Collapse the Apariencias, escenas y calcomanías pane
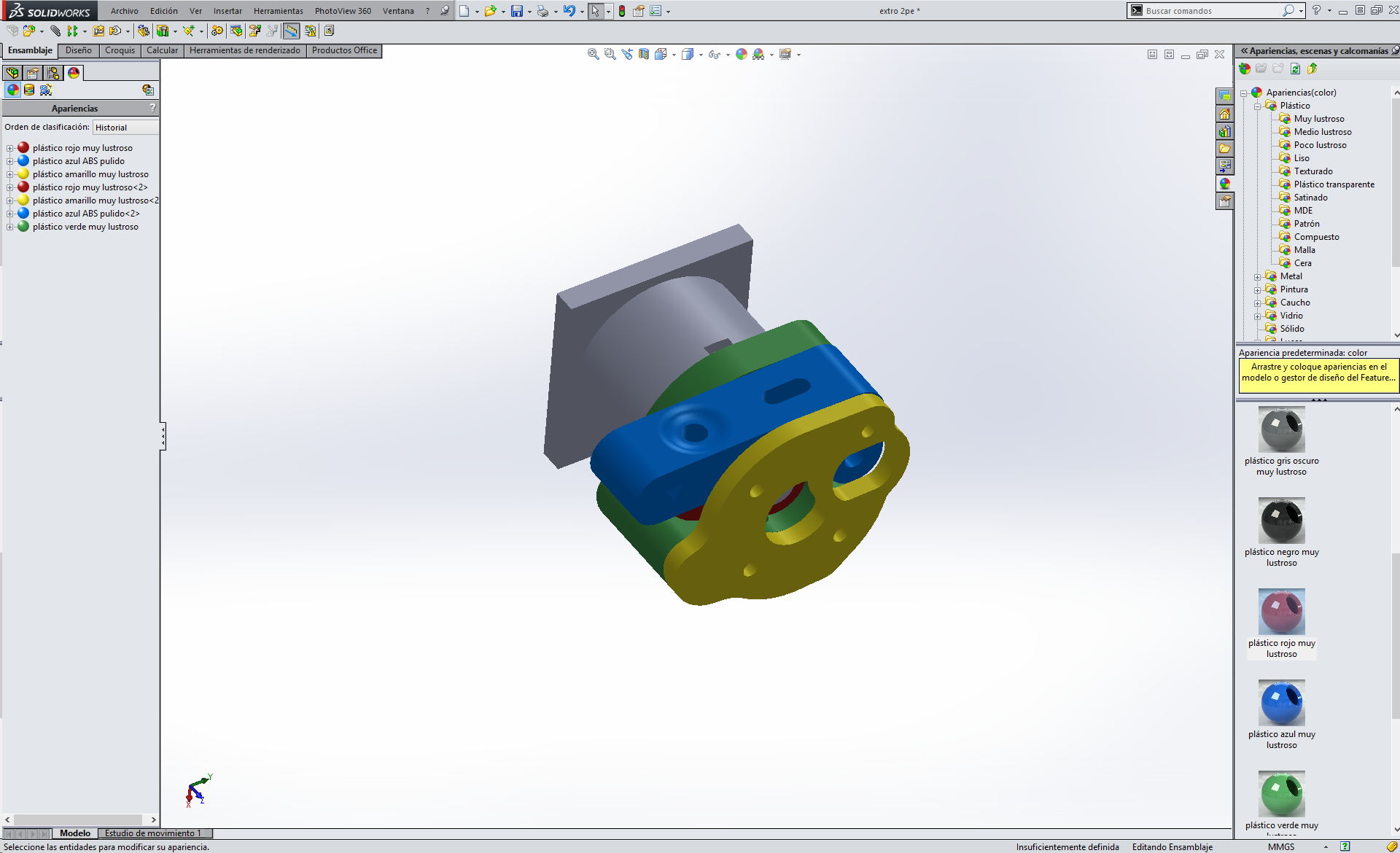The height and width of the screenshot is (853, 1400). click(x=1244, y=51)
